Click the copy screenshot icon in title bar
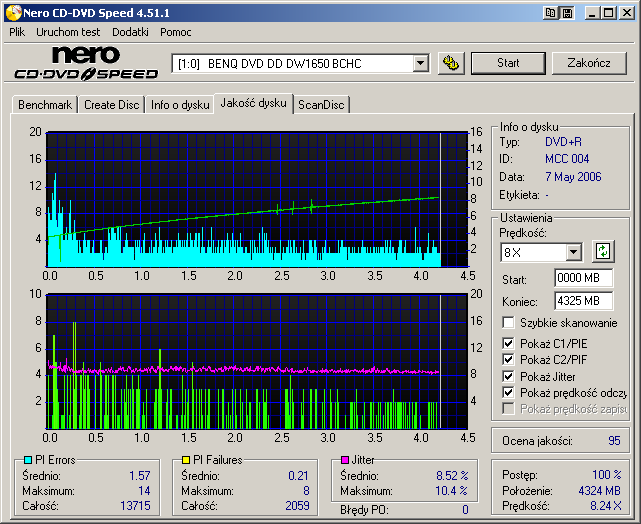 click(x=551, y=13)
